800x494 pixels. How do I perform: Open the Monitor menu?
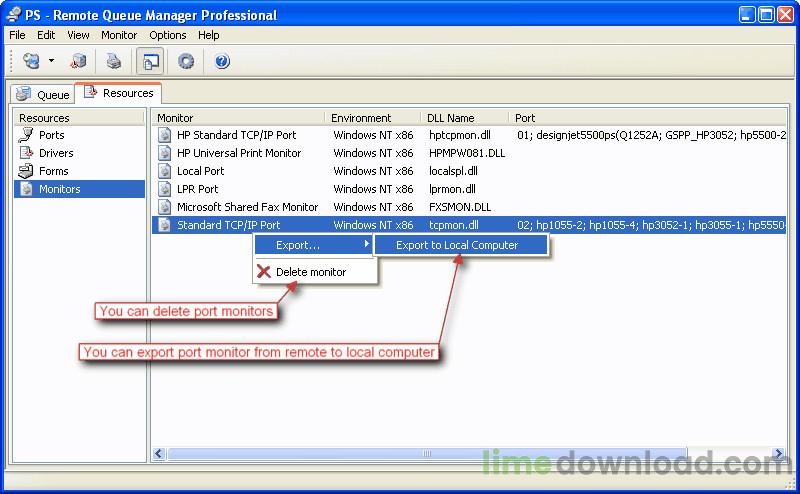119,35
